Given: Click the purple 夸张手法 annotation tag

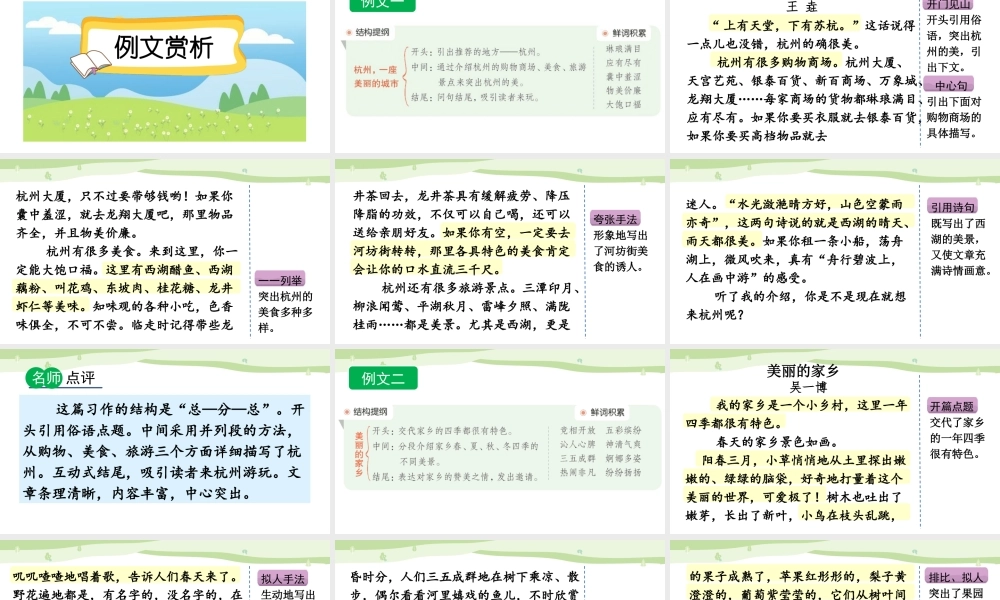Looking at the screenshot, I should tap(615, 219).
